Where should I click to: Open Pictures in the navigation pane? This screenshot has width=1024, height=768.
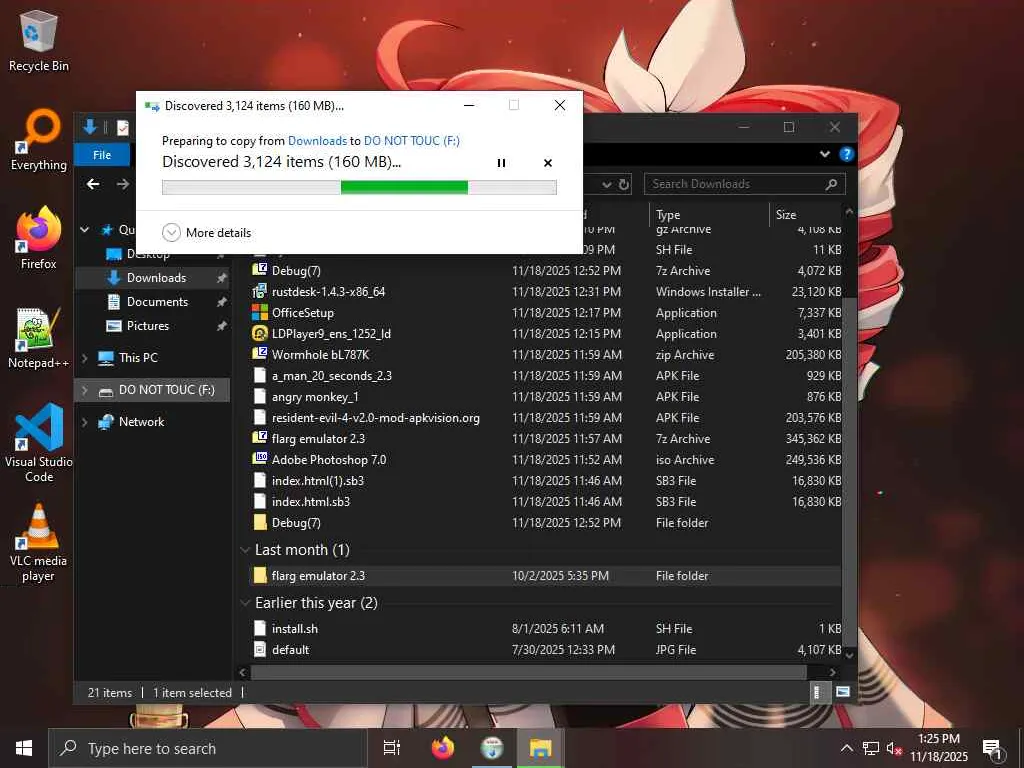coord(153,326)
